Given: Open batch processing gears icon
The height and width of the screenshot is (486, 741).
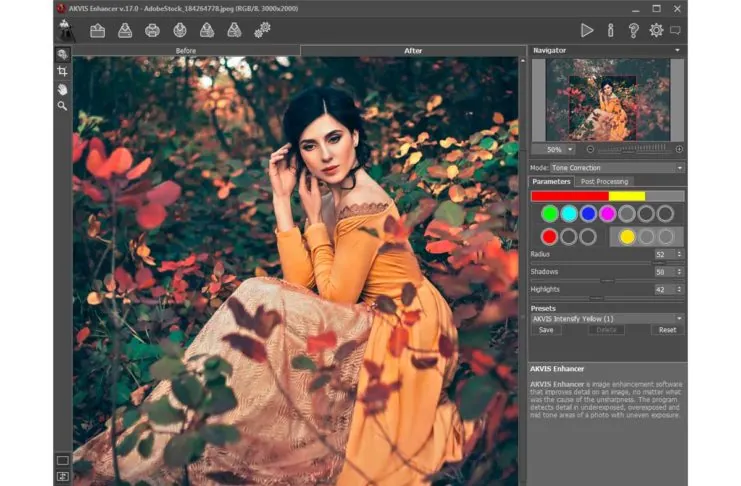Looking at the screenshot, I should pos(262,30).
